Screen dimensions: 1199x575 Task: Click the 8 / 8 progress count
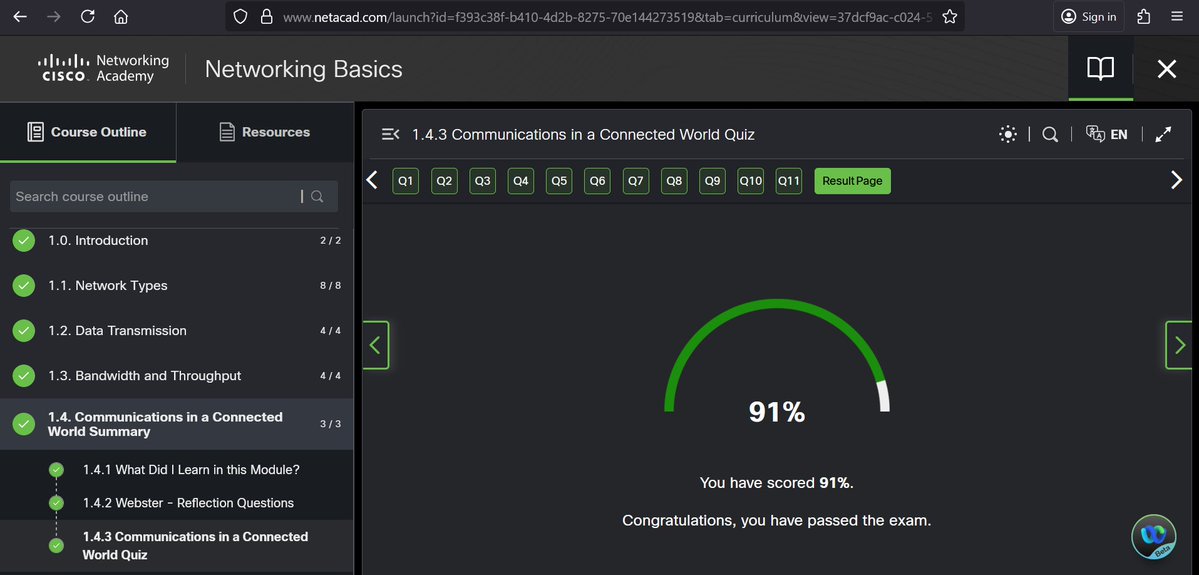coord(330,285)
